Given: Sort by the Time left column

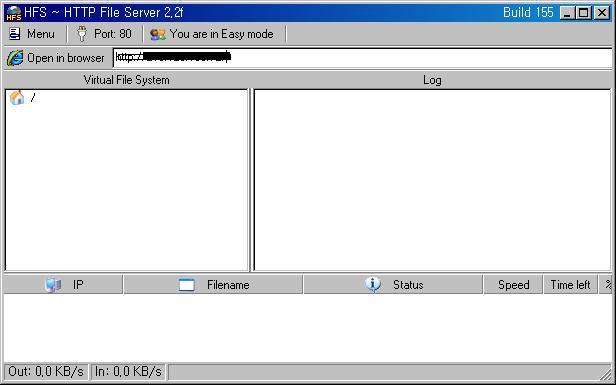Looking at the screenshot, I should tap(570, 284).
